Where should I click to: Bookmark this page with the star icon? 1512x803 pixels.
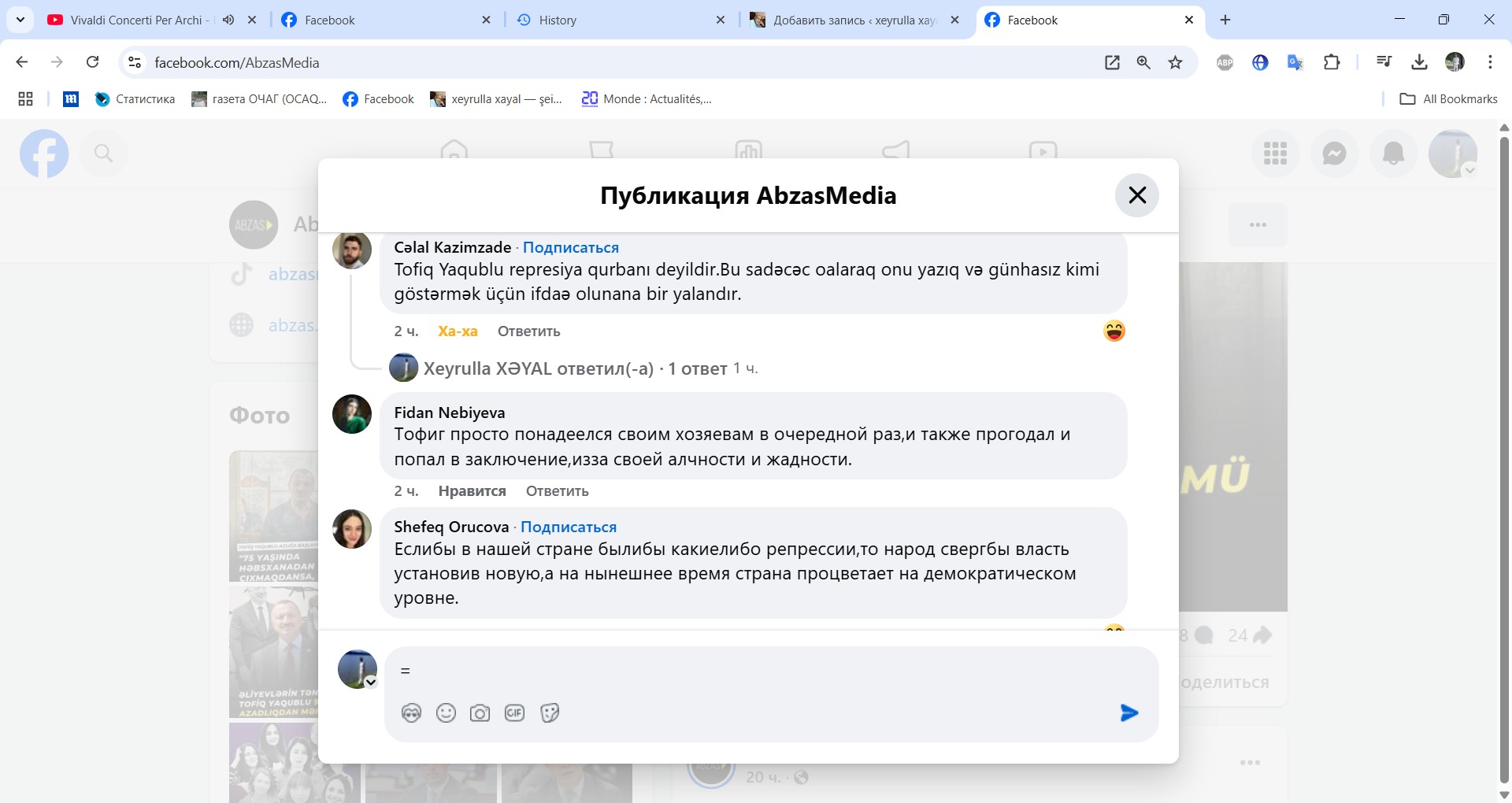[x=1175, y=63]
